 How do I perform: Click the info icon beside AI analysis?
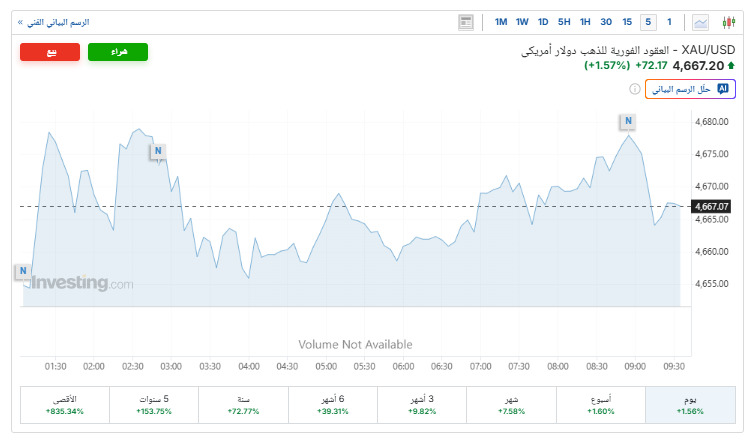tap(635, 89)
